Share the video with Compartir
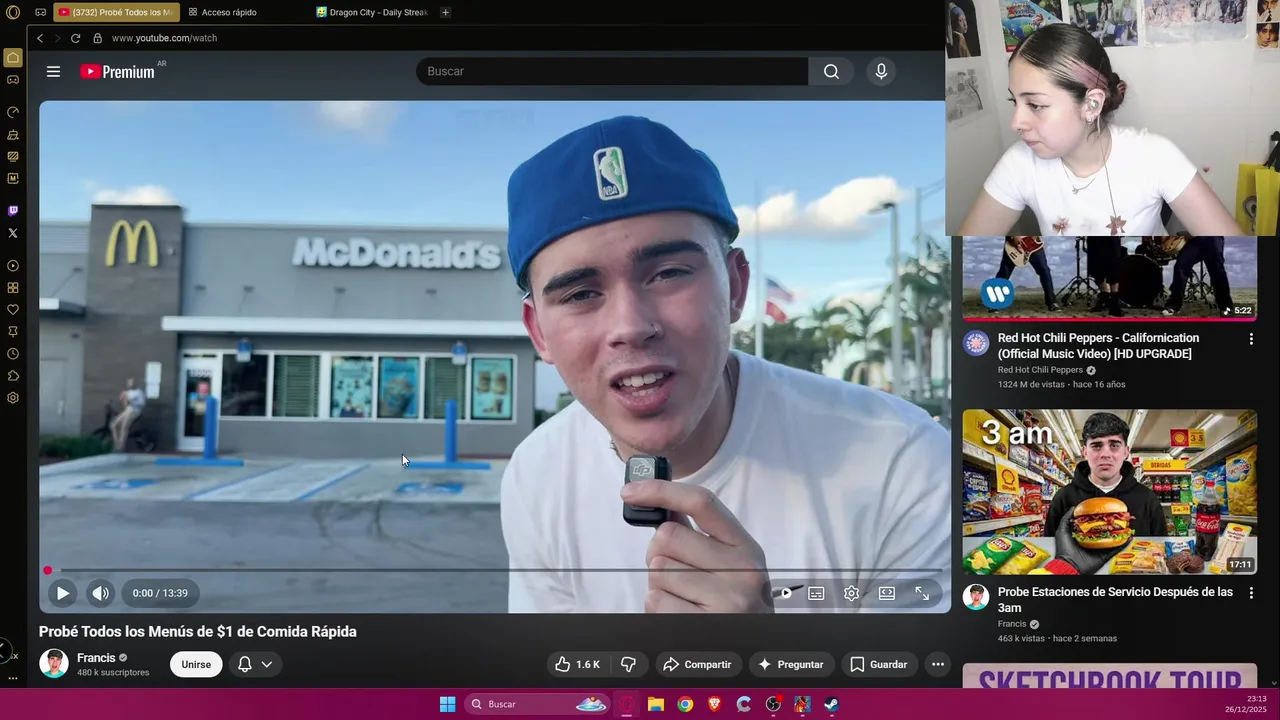The height and width of the screenshot is (720, 1280). pos(698,664)
